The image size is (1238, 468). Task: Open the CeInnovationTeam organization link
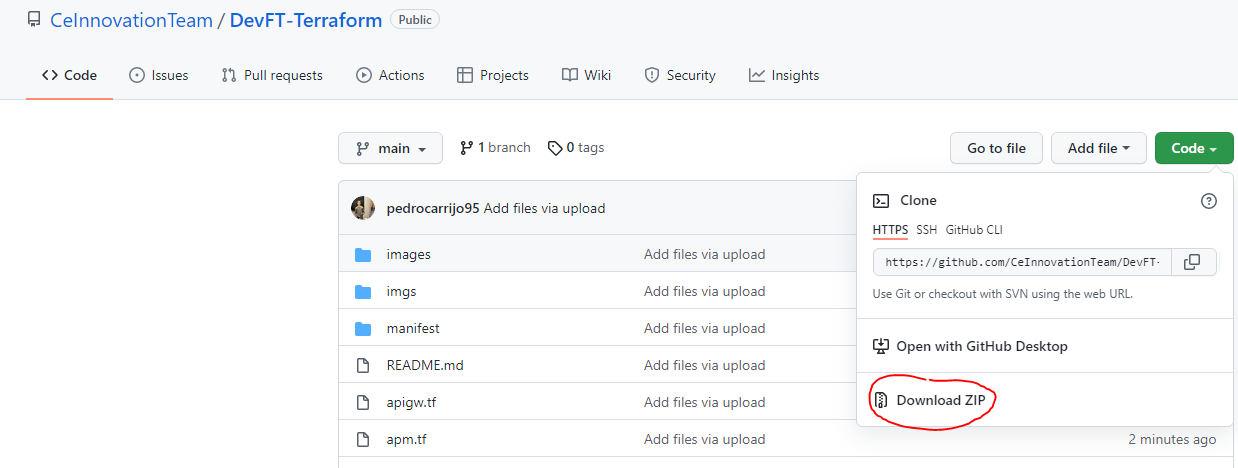pos(131,20)
